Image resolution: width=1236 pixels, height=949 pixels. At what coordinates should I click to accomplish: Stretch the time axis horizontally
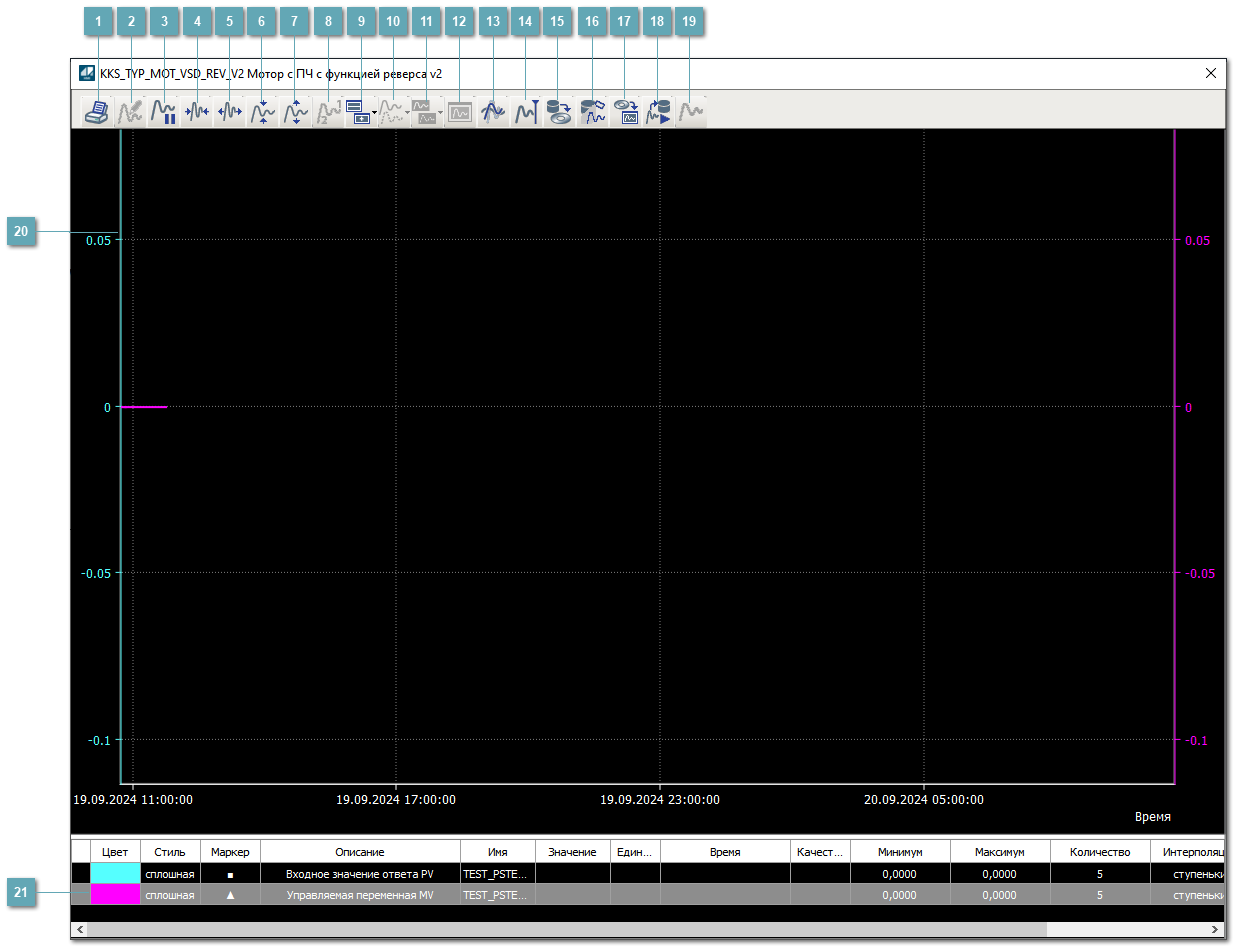[x=230, y=112]
